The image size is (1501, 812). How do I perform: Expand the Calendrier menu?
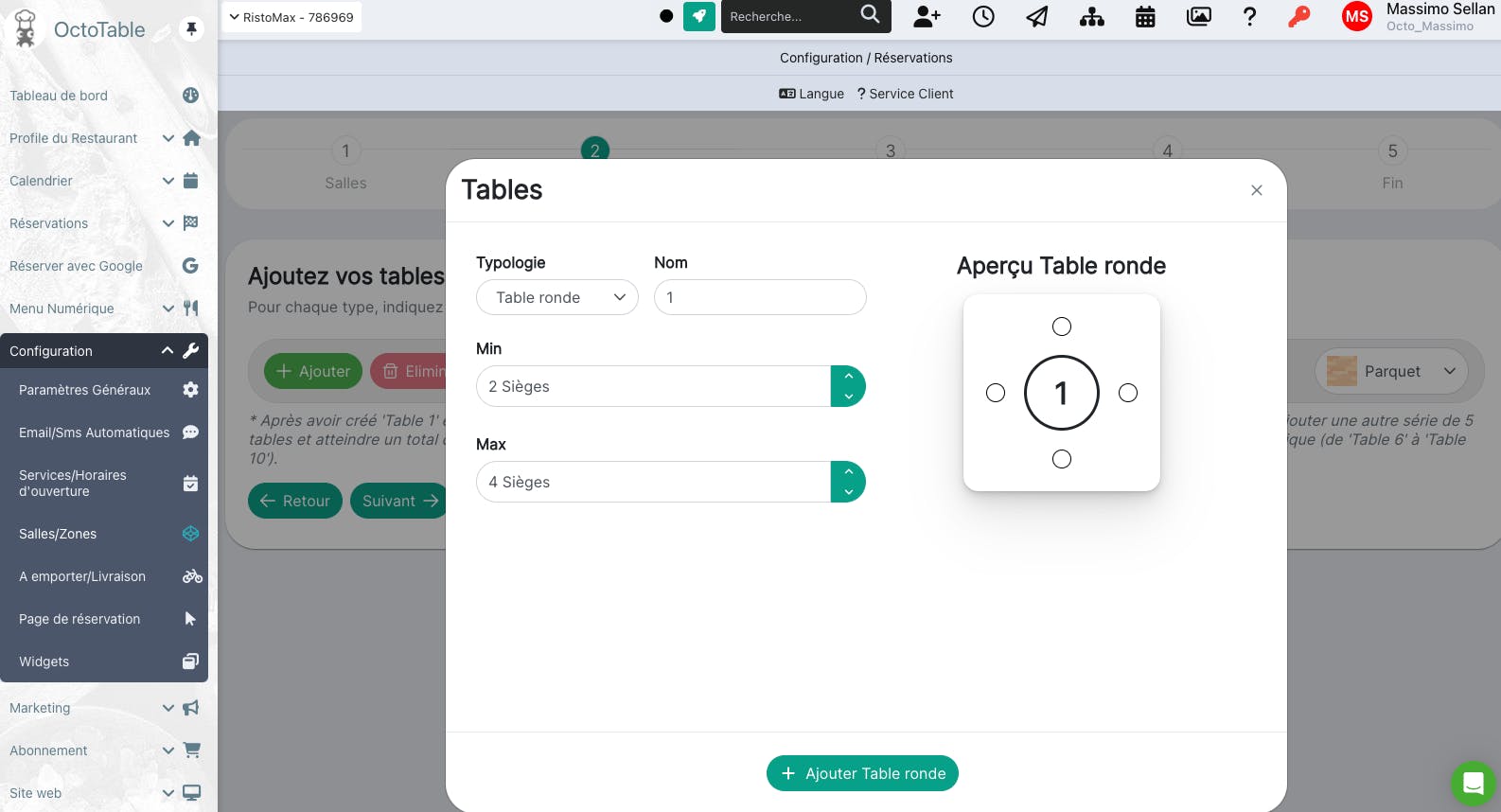click(168, 181)
